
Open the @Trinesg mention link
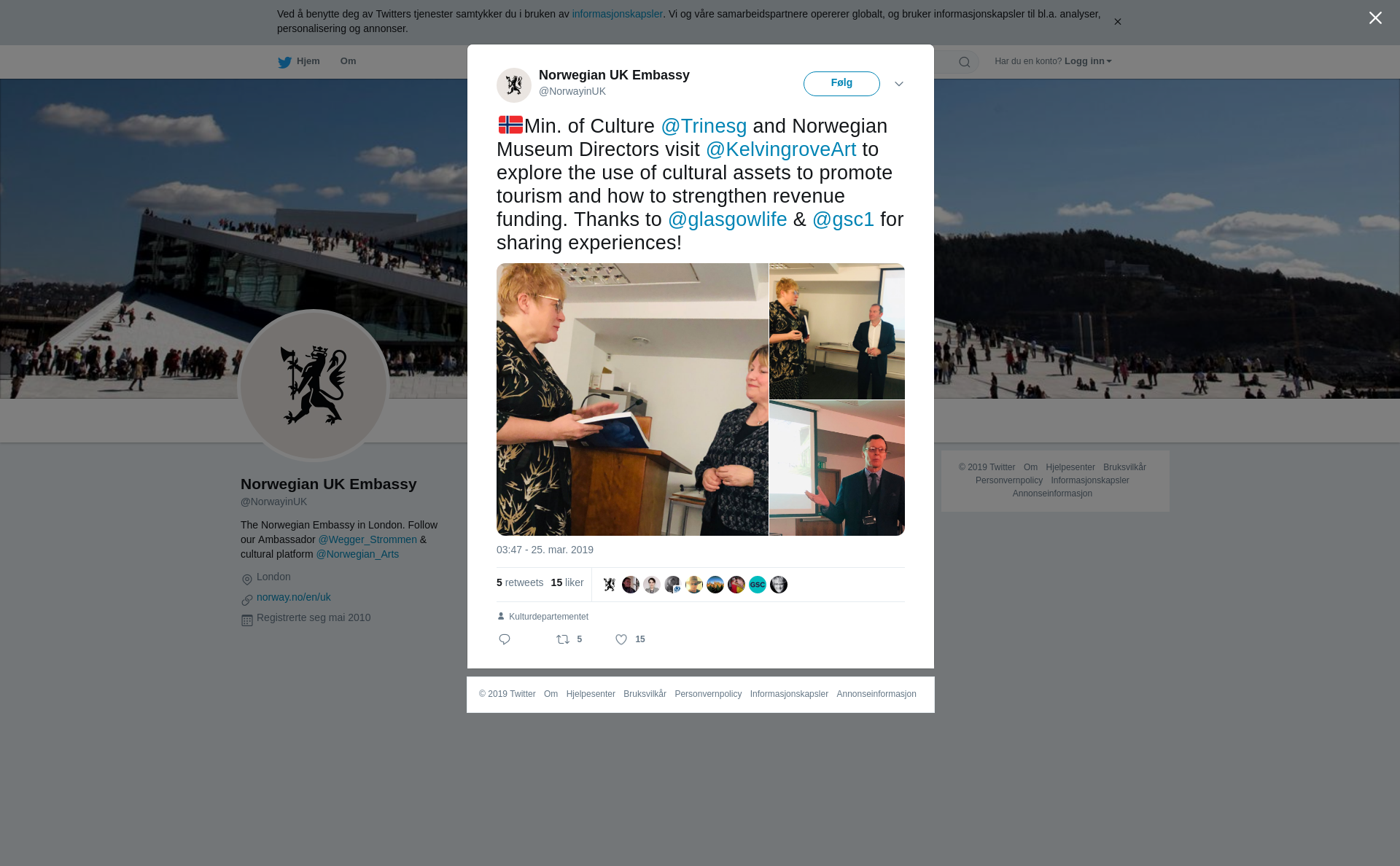point(704,126)
